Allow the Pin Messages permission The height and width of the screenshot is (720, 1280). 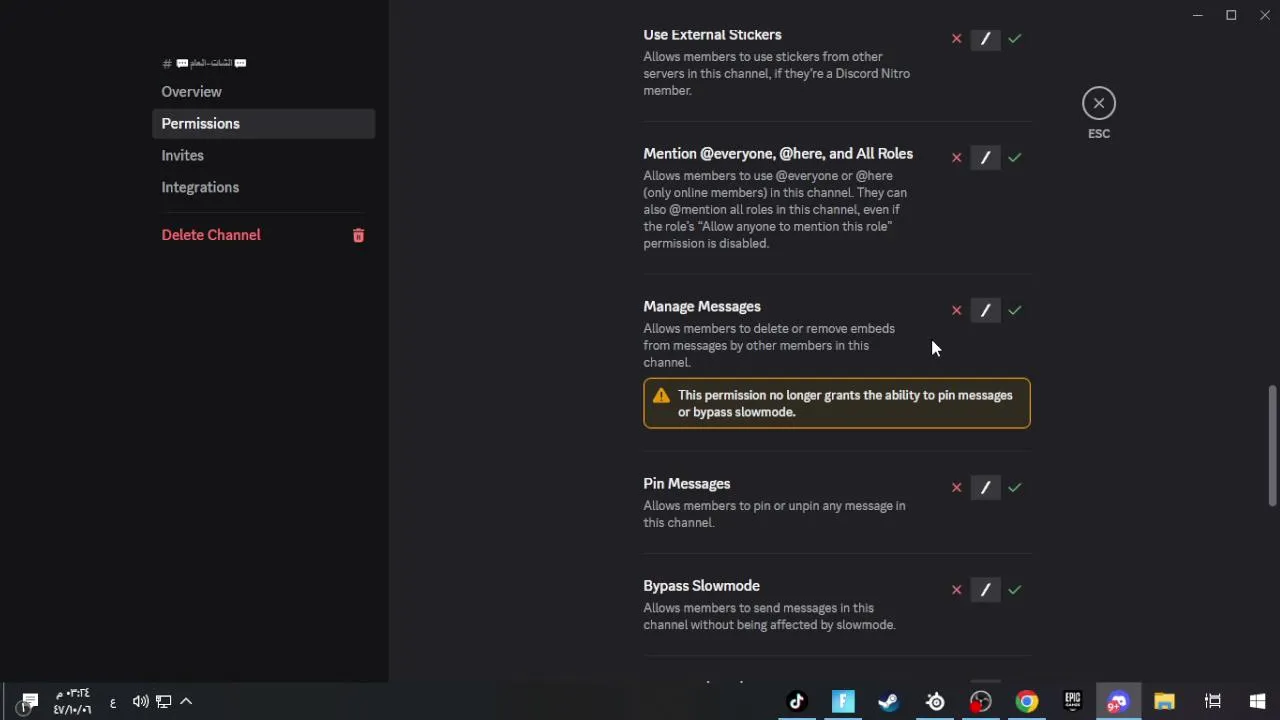coord(1015,488)
